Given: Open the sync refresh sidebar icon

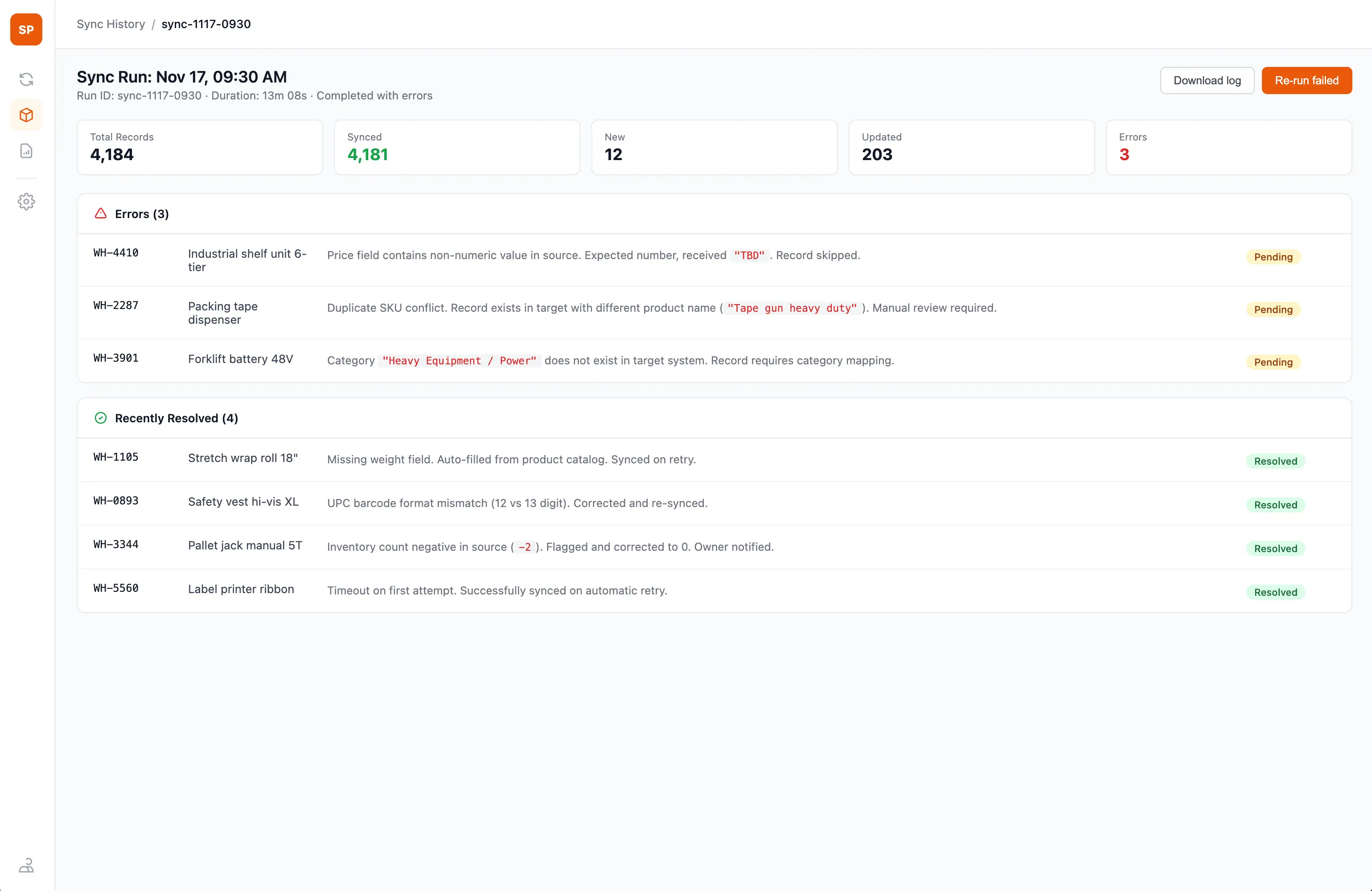Looking at the screenshot, I should click(x=26, y=79).
